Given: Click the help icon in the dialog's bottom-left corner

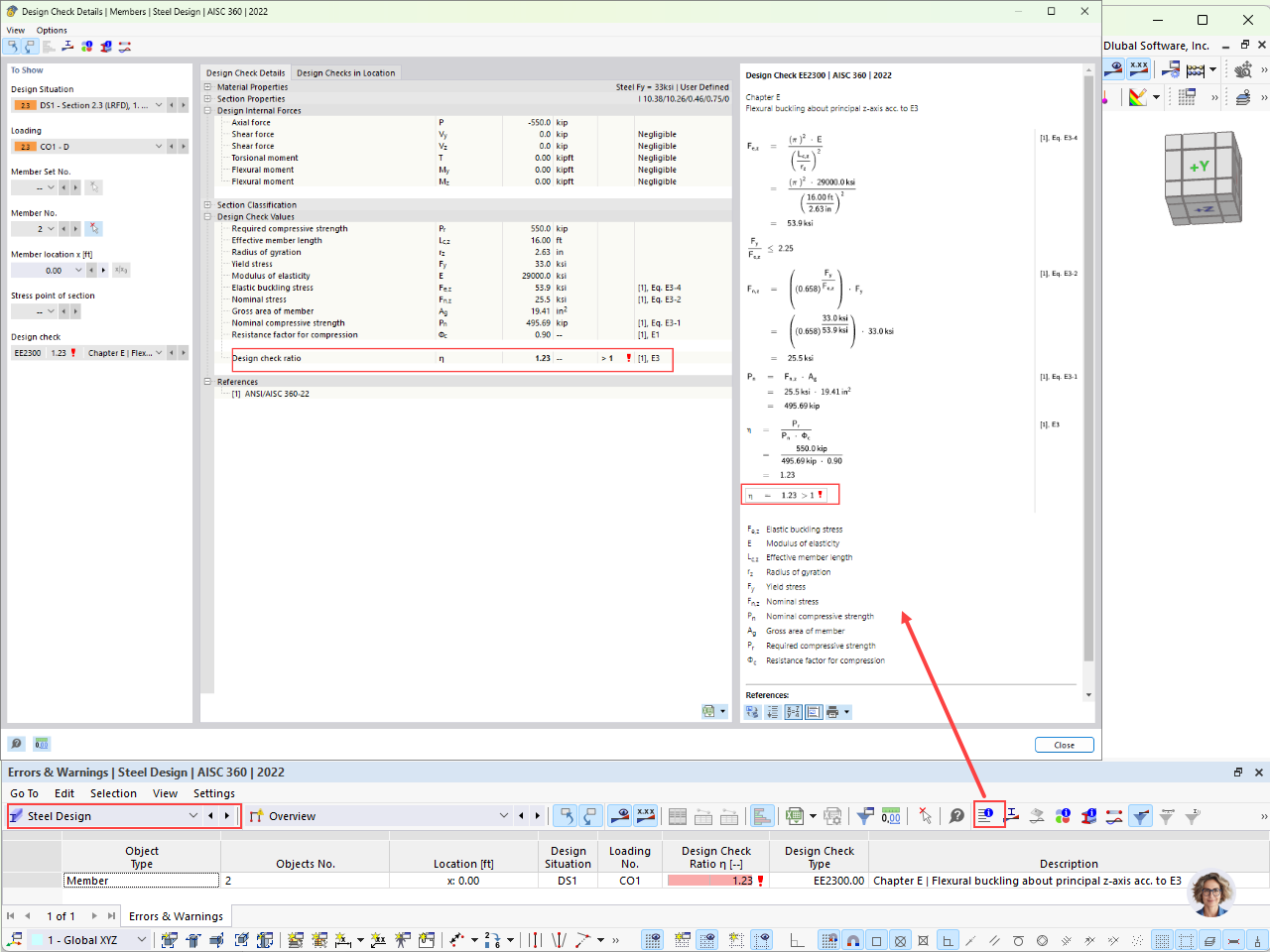Looking at the screenshot, I should tap(17, 744).
